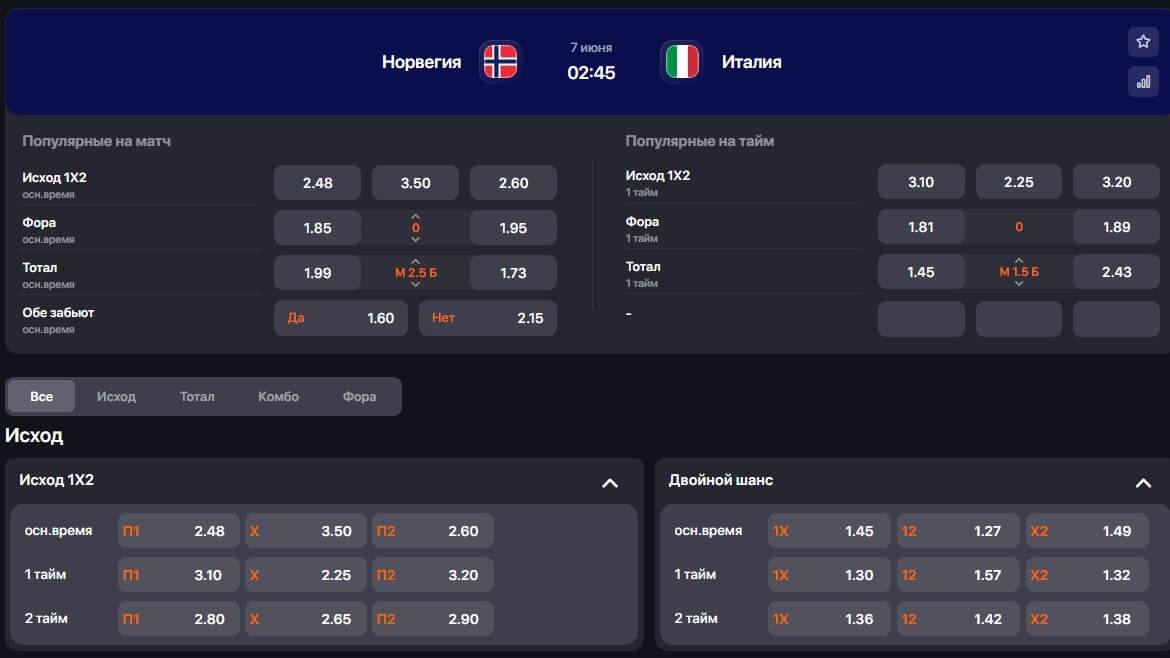Screen dimensions: 1170x658
Task: Pick Нет for both teams to score
Action: click(x=487, y=318)
